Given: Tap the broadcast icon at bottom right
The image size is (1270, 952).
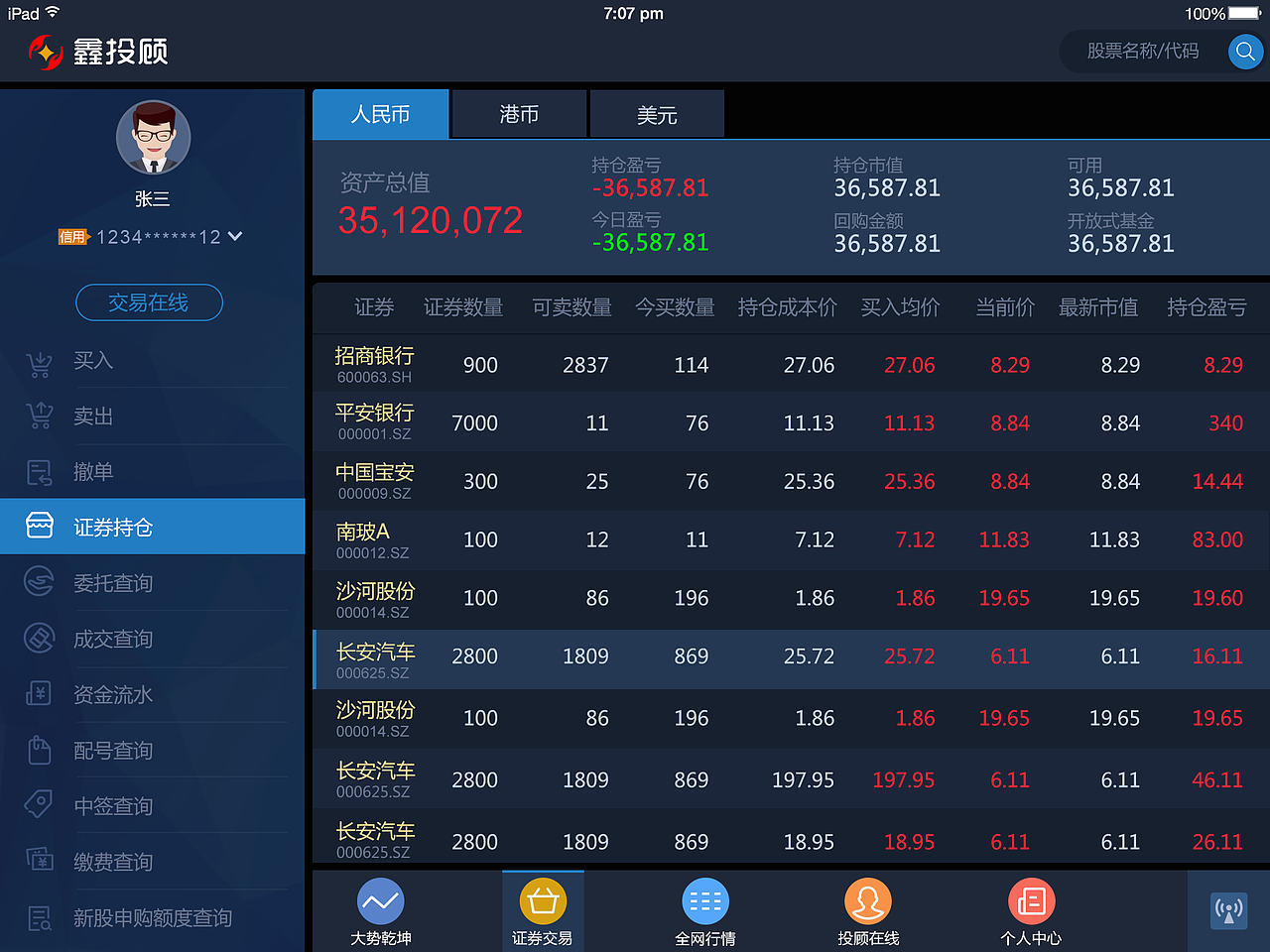Looking at the screenshot, I should coord(1228,910).
